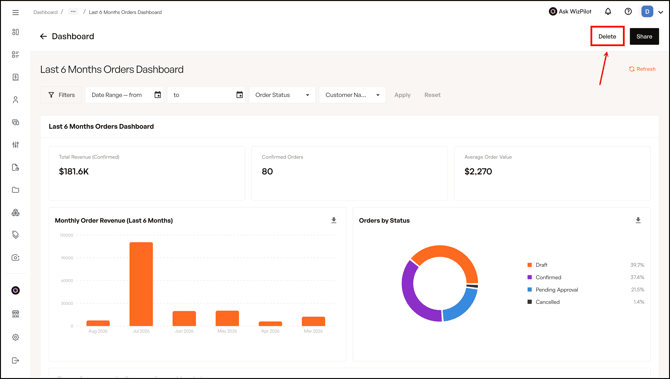
Task: Open the folder icon in the sidebar
Action: point(15,190)
